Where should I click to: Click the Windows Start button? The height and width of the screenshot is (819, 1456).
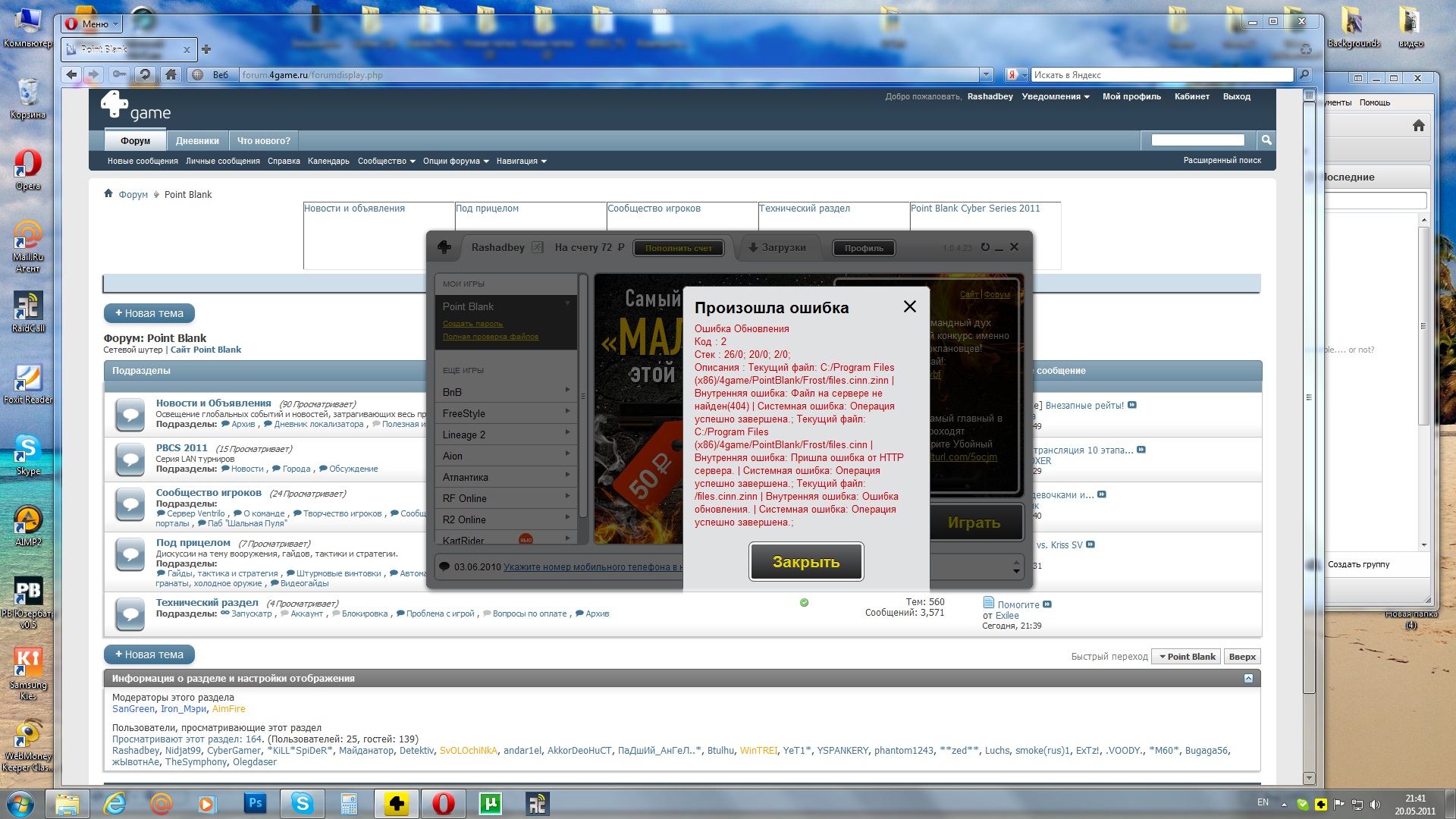(20, 803)
